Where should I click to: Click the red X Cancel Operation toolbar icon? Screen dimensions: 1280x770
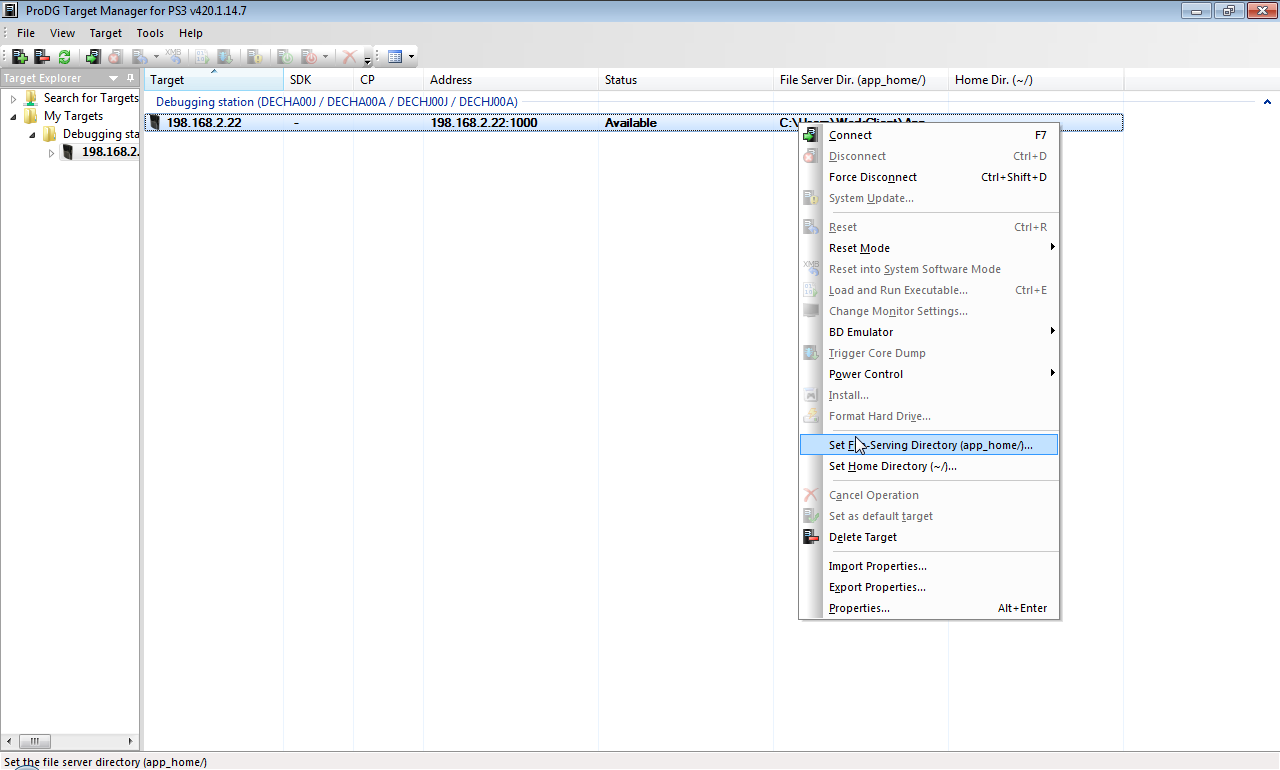tap(349, 57)
